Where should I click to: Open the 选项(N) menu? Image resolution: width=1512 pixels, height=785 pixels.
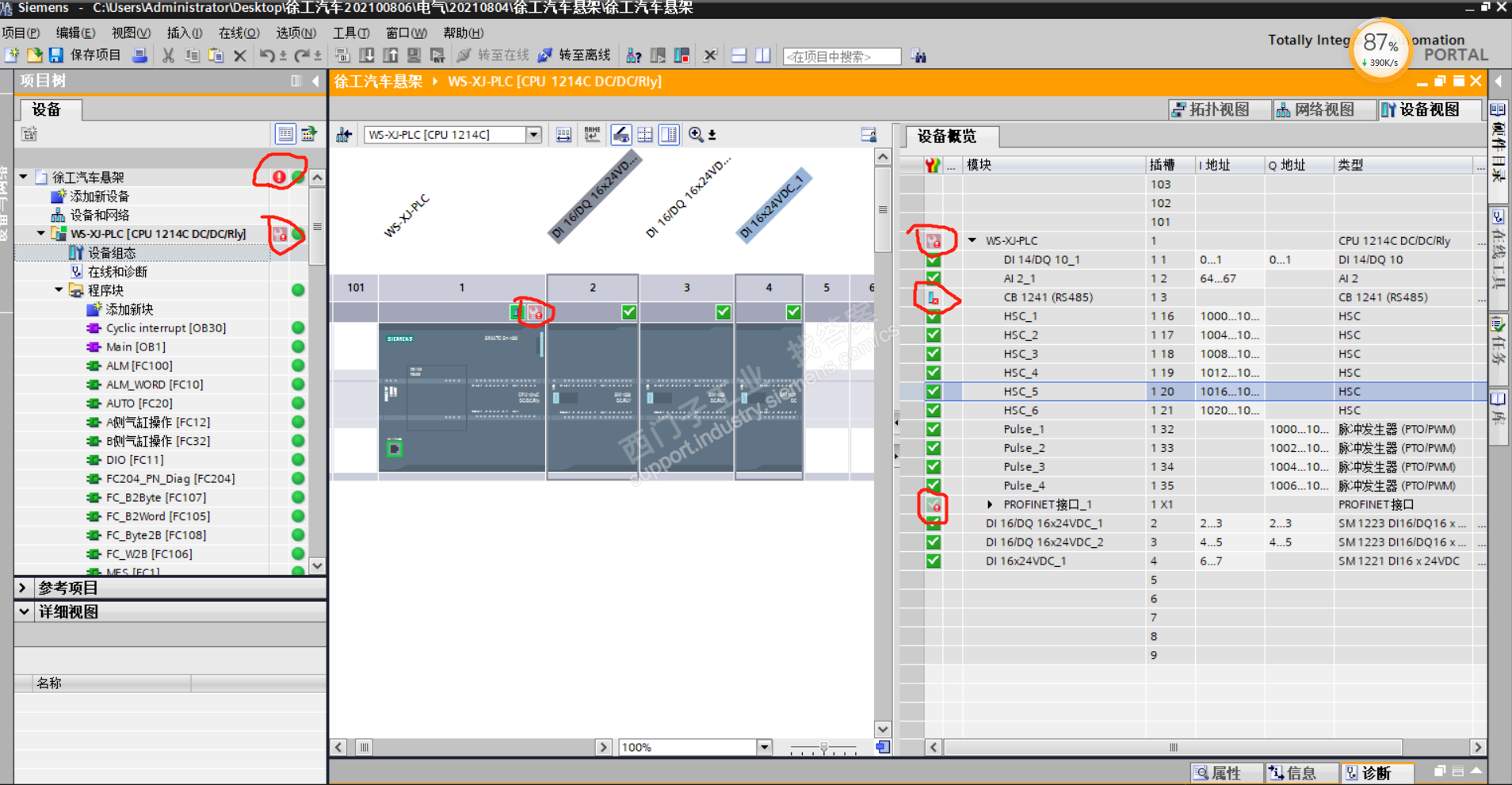pyautogui.click(x=296, y=33)
